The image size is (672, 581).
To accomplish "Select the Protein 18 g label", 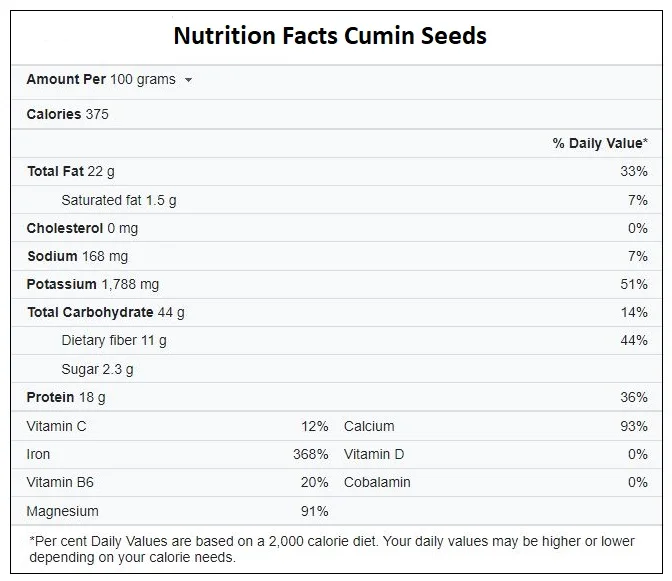I will (x=66, y=397).
